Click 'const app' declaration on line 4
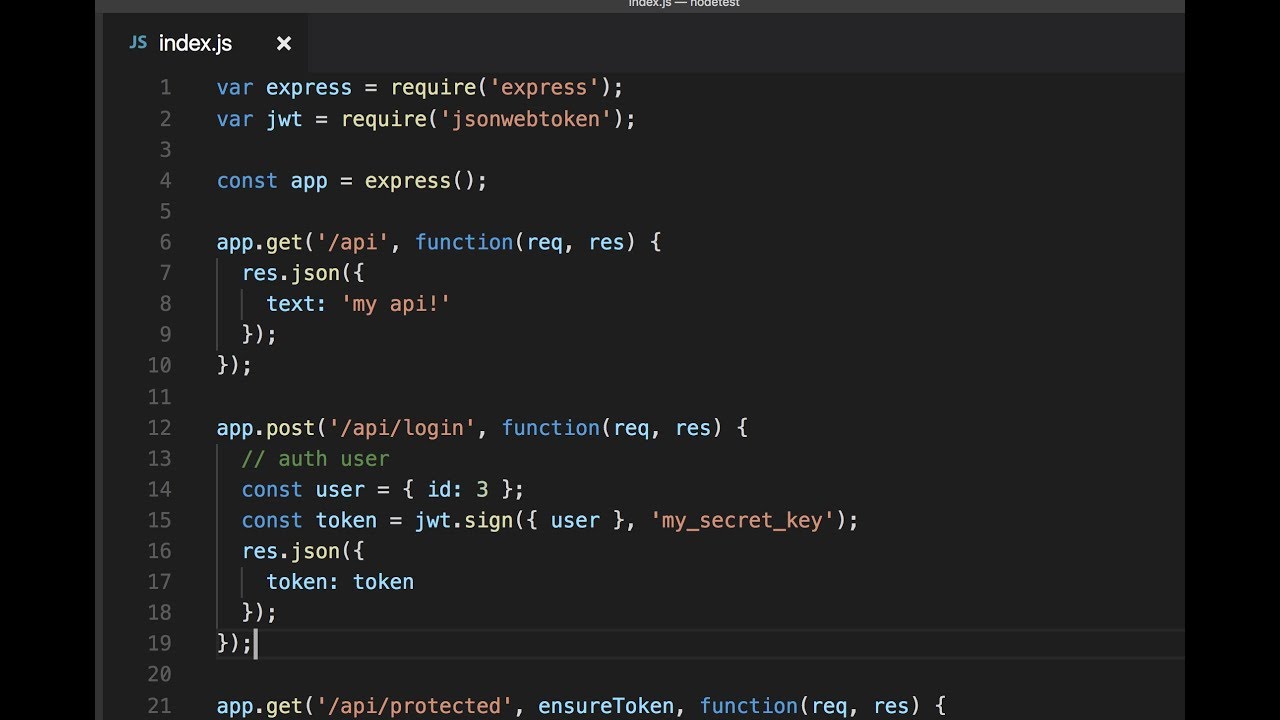Screen dimensions: 1280x720 point(272,181)
